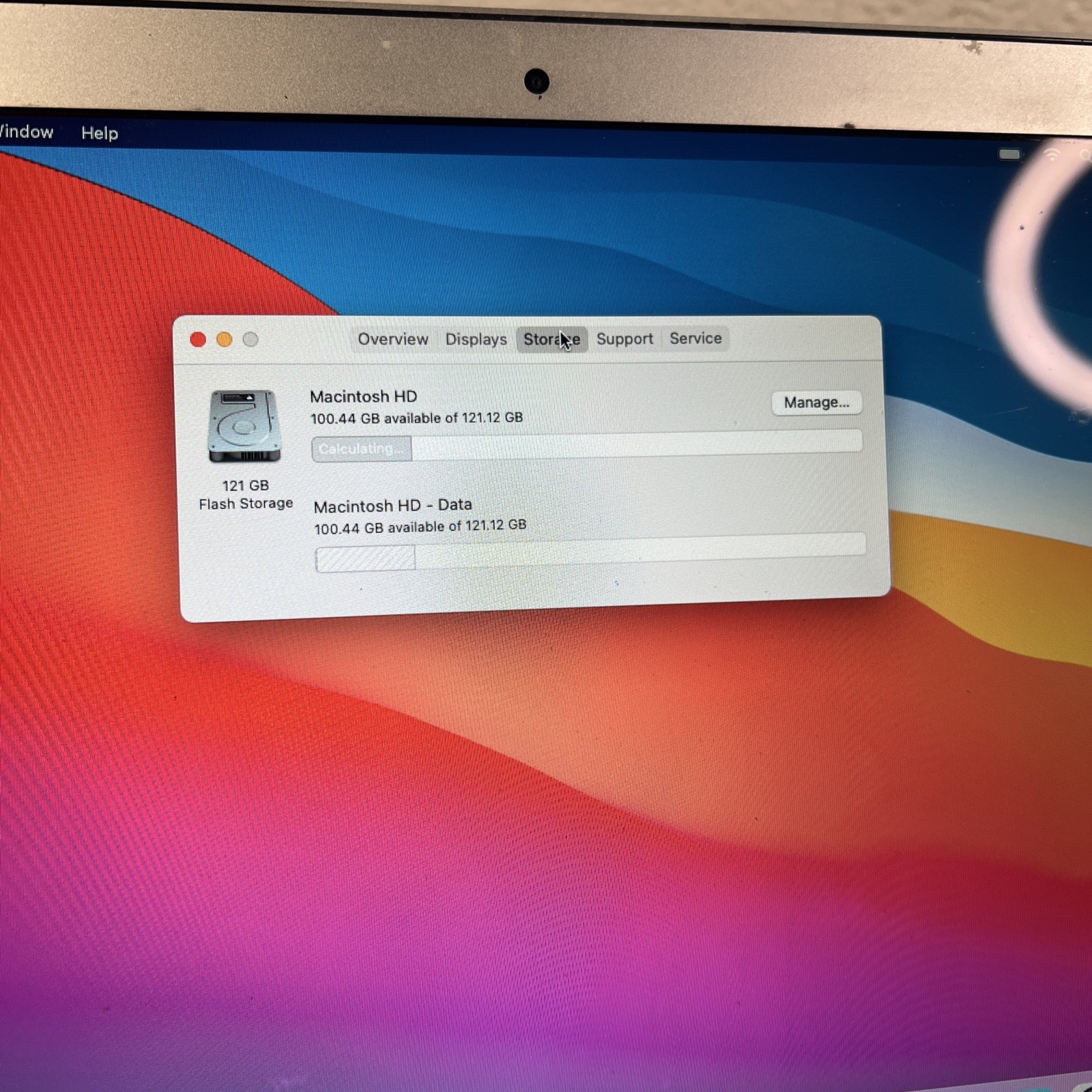Click the battery icon in menu bar
This screenshot has width=1092, height=1092.
point(1009,154)
